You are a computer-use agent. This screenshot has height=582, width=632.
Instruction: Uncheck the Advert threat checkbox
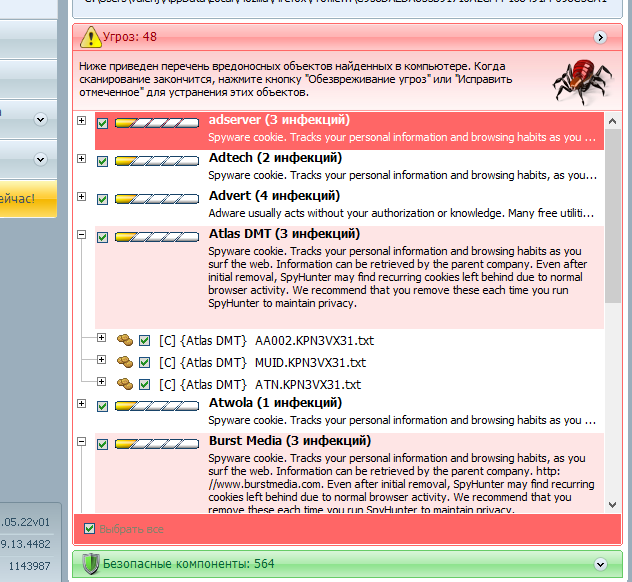(x=103, y=199)
